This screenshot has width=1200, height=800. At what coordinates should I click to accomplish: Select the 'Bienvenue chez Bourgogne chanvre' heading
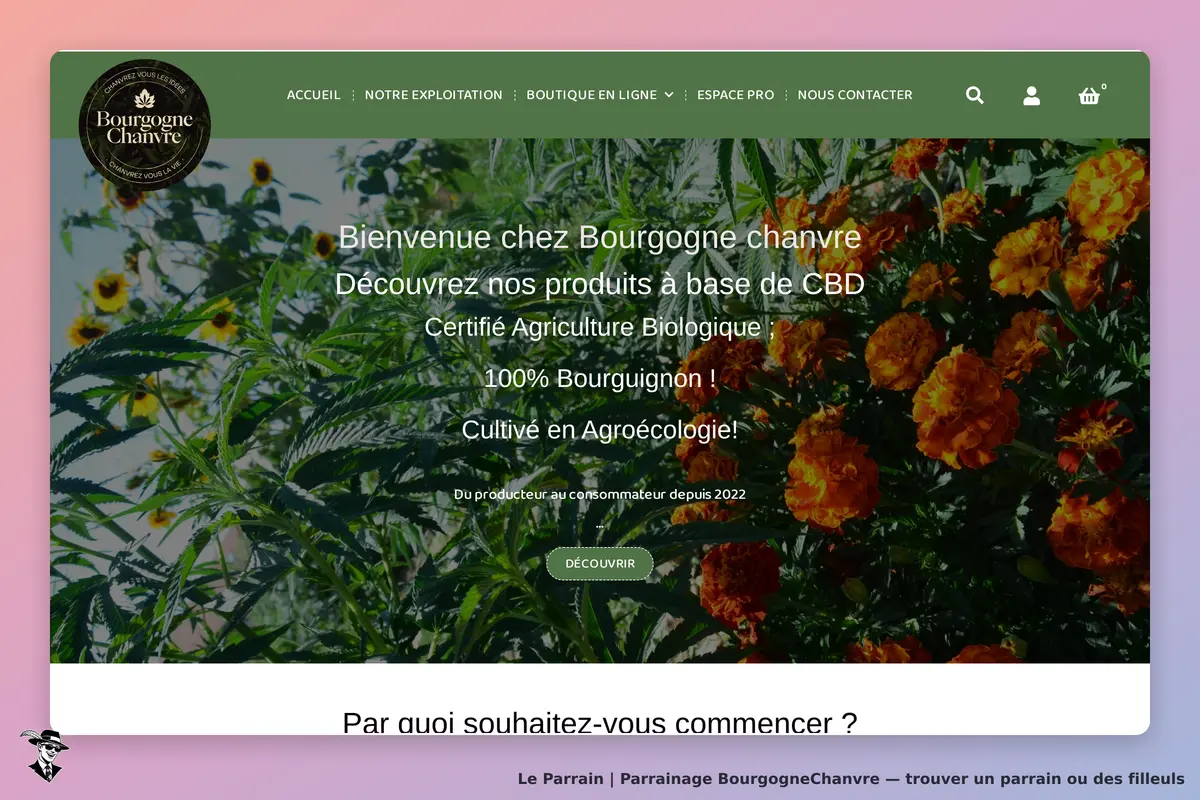(600, 238)
